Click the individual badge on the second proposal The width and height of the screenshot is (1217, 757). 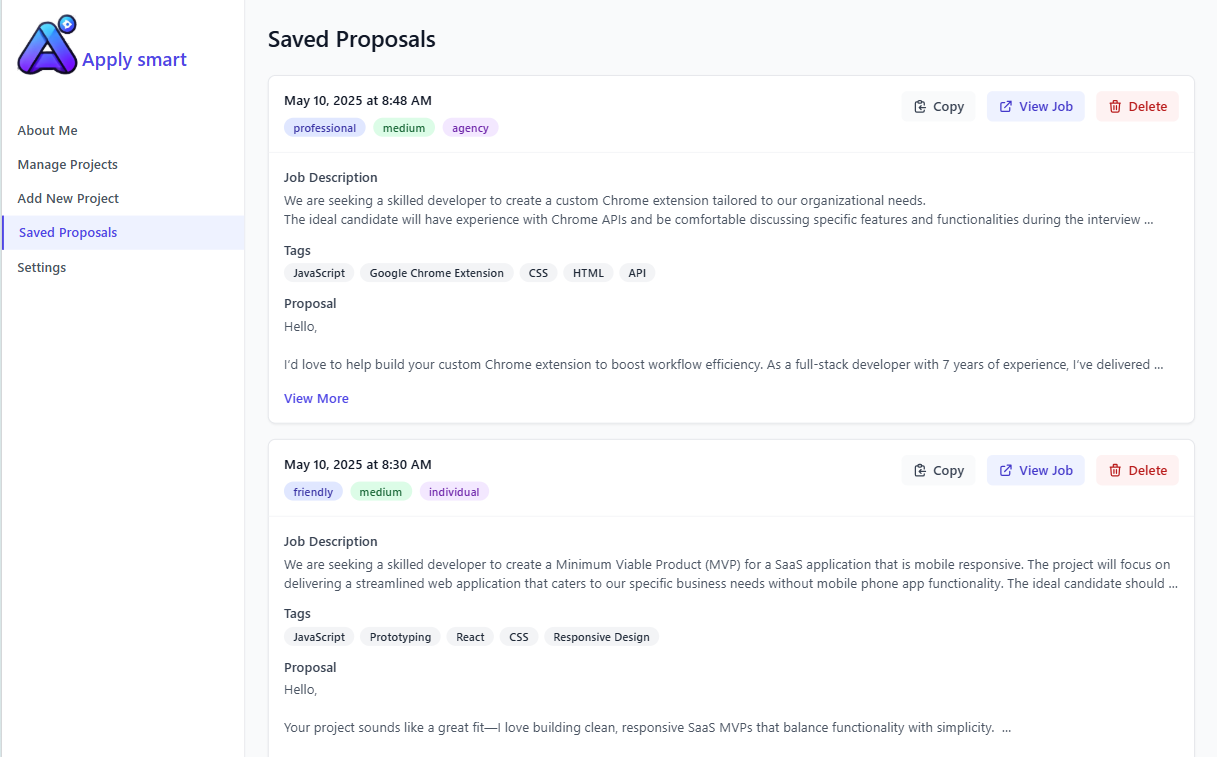pyautogui.click(x=454, y=492)
